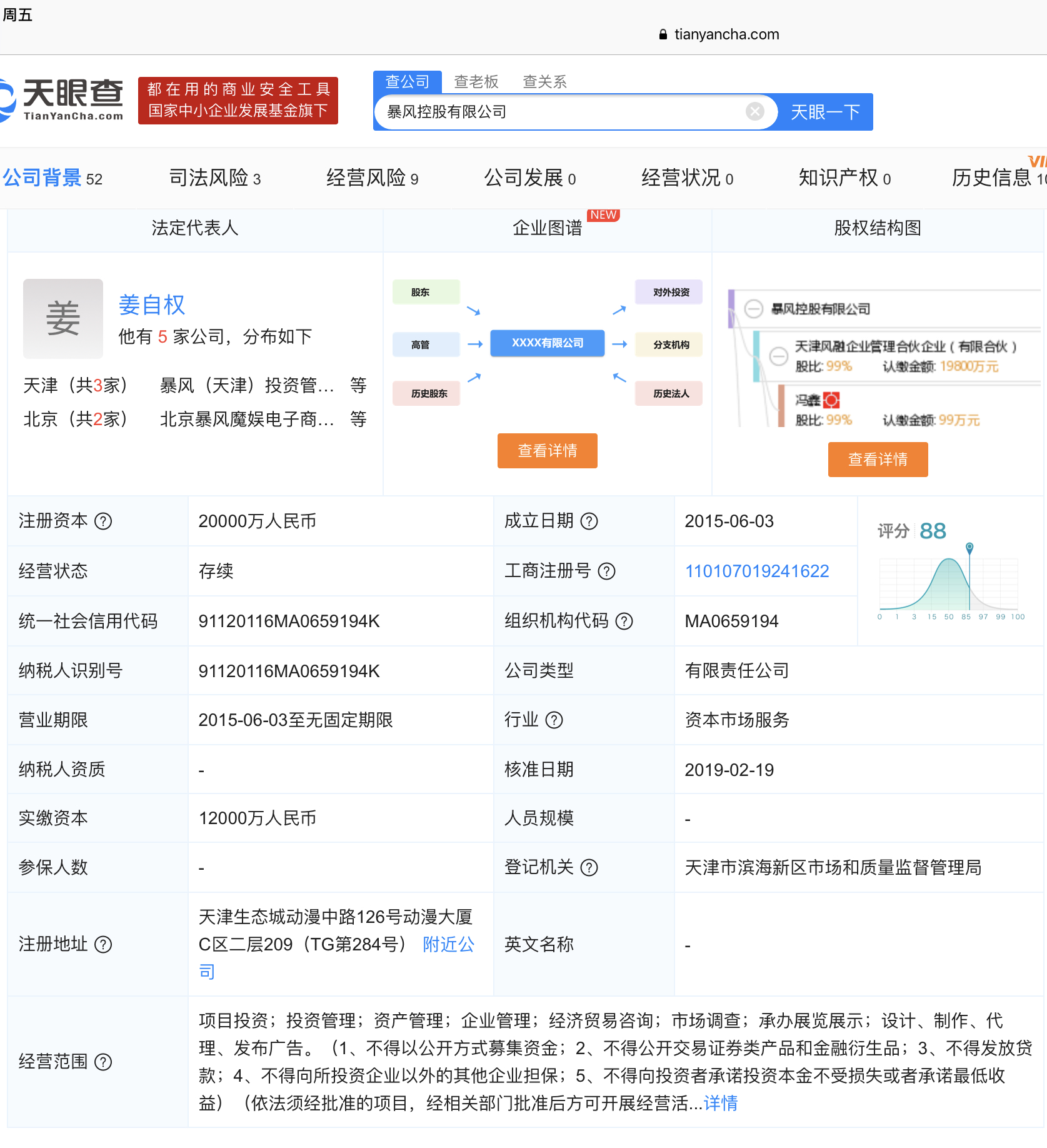Collapse the 天津风融企业管理合伙企业 node
This screenshot has height=1148, width=1047.
[779, 356]
